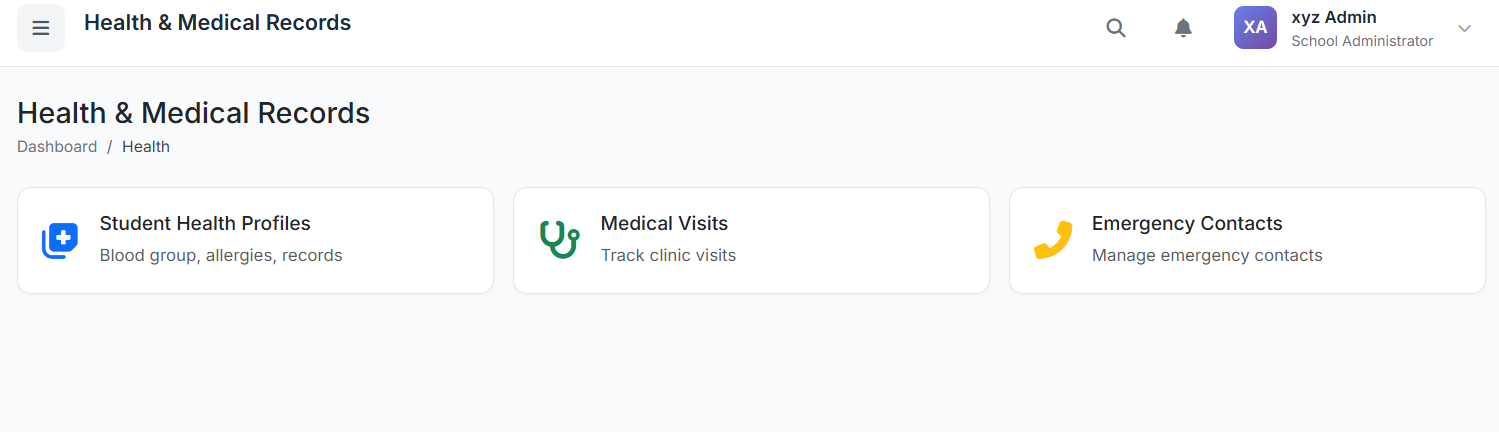Click the 'Blood group, allergies, records' description
1499x432 pixels.
pos(221,256)
